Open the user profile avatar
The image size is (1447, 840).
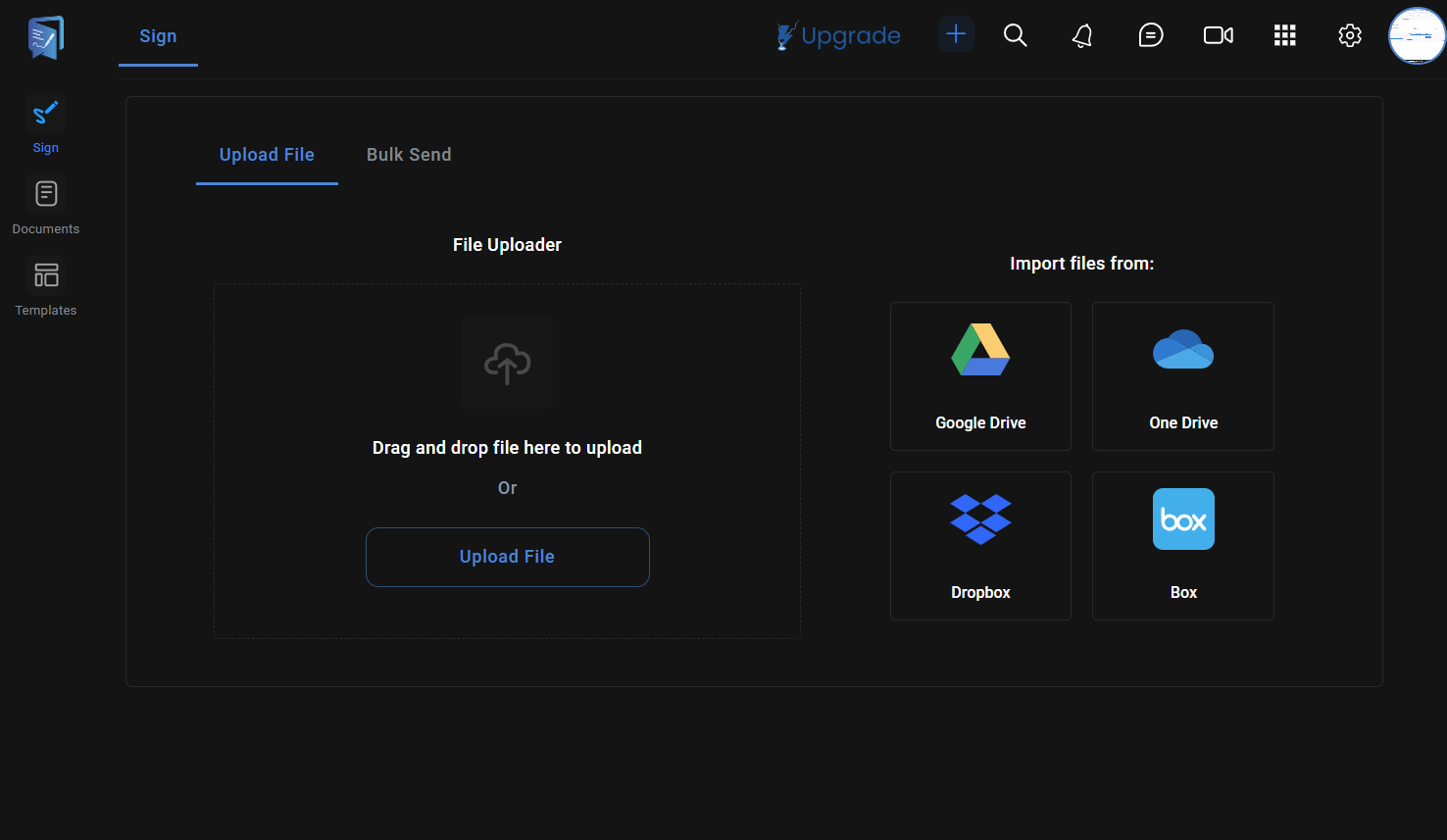click(1417, 36)
